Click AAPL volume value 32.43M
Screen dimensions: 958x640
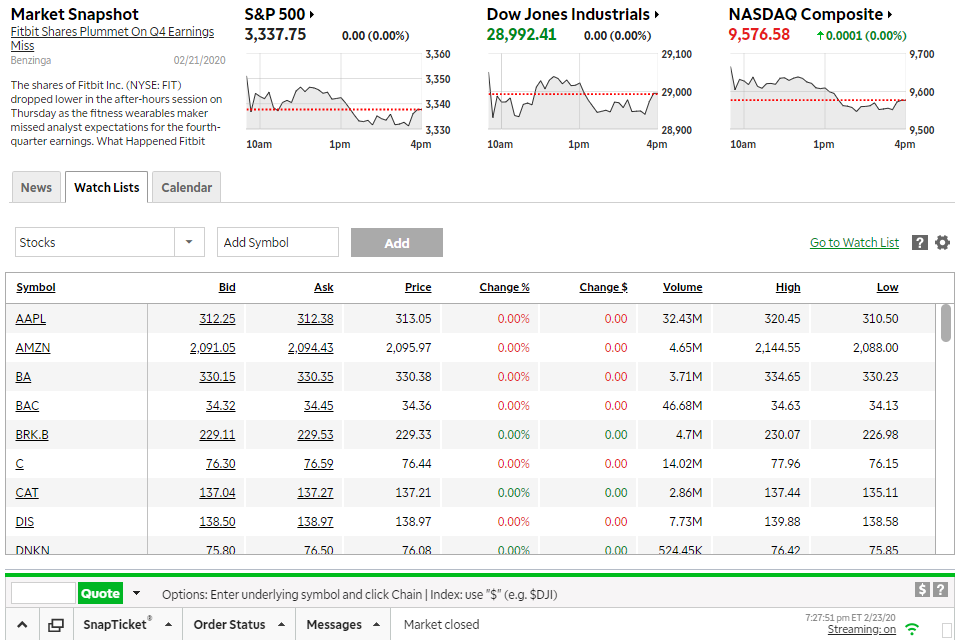click(682, 319)
